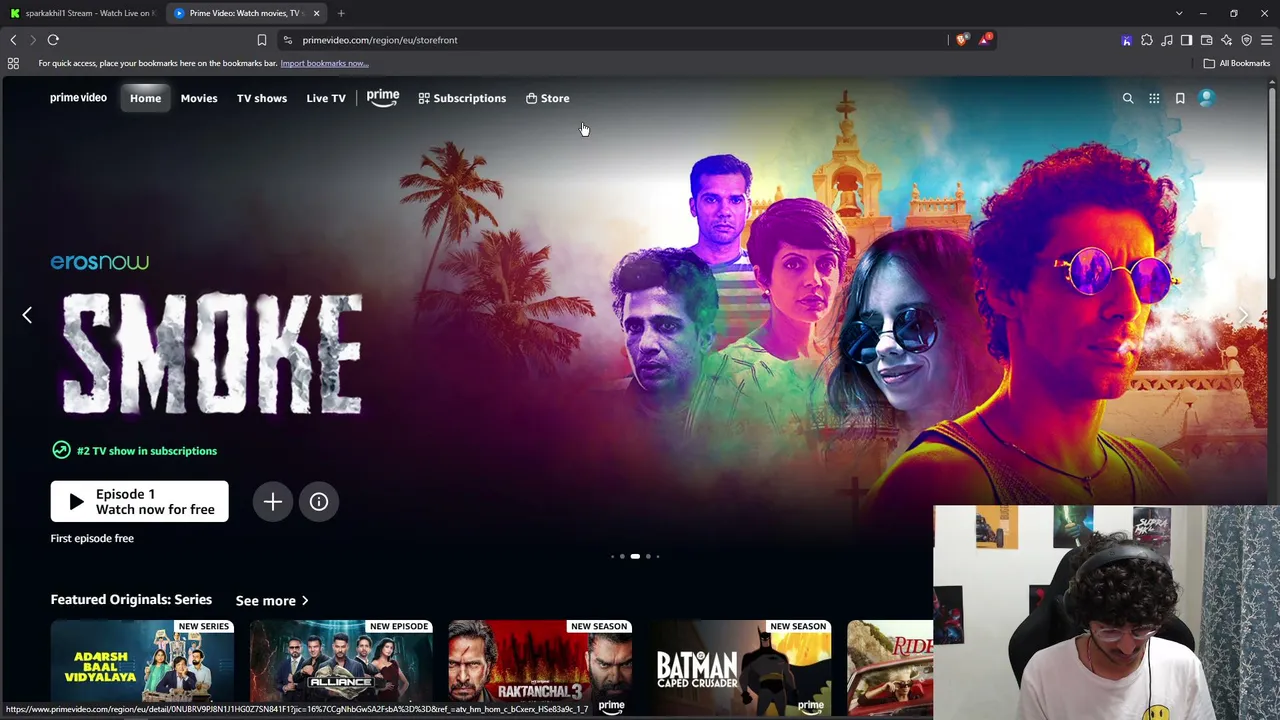
Task: Open the Store navigation item
Action: click(x=548, y=98)
